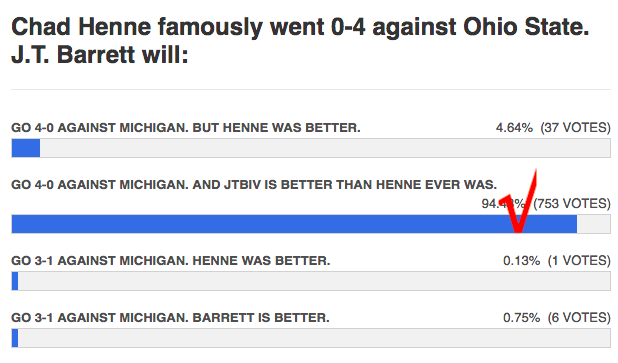Image resolution: width=618 pixels, height=363 pixels.
Task: Click the gray track of the 0.75% bar
Action: [x=314, y=338]
